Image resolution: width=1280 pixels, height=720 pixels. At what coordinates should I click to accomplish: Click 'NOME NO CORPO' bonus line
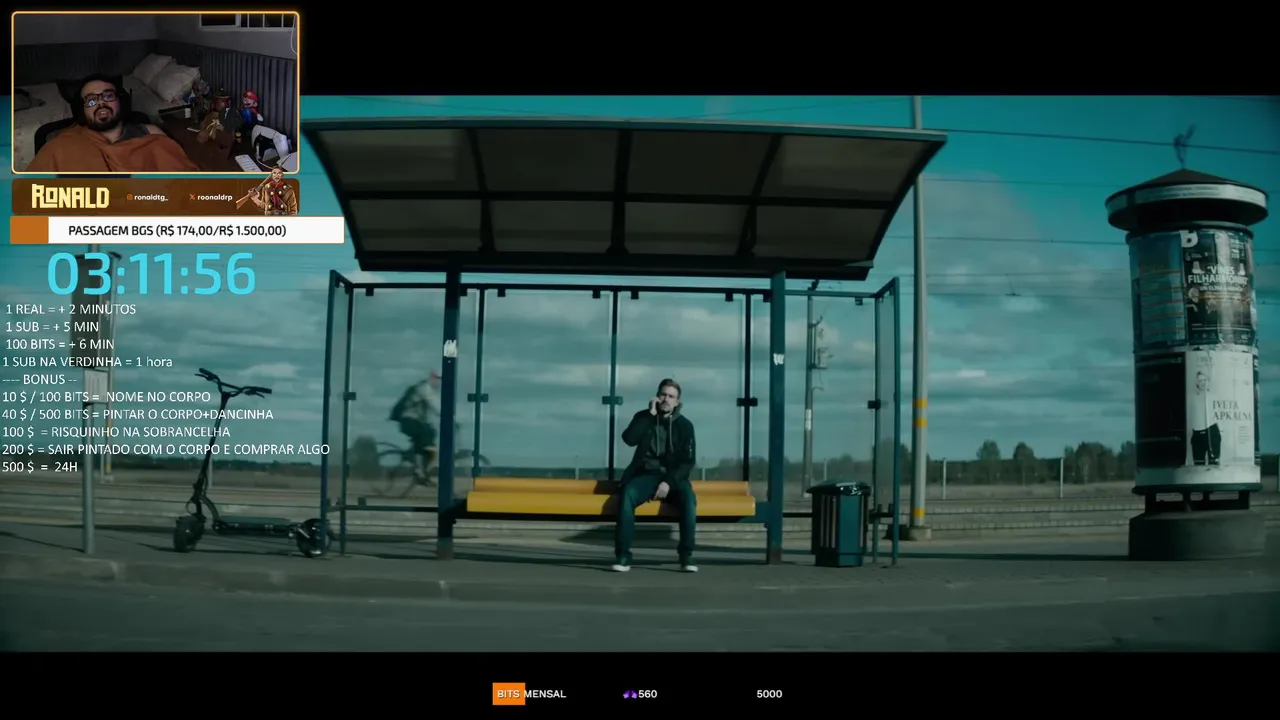[x=106, y=397]
